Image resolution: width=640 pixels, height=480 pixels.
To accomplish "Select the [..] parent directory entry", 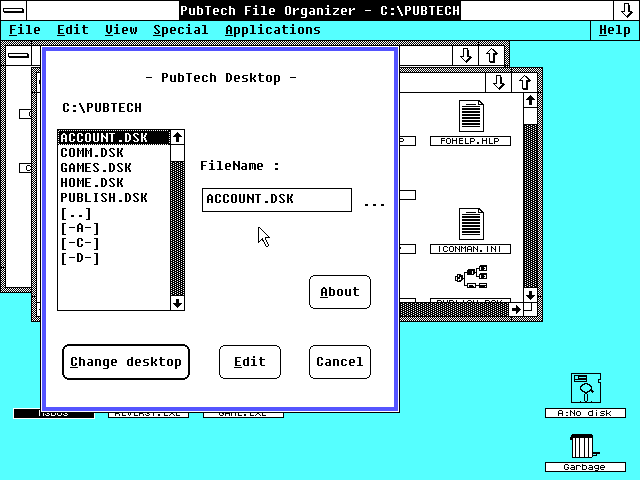I will 114,213.
